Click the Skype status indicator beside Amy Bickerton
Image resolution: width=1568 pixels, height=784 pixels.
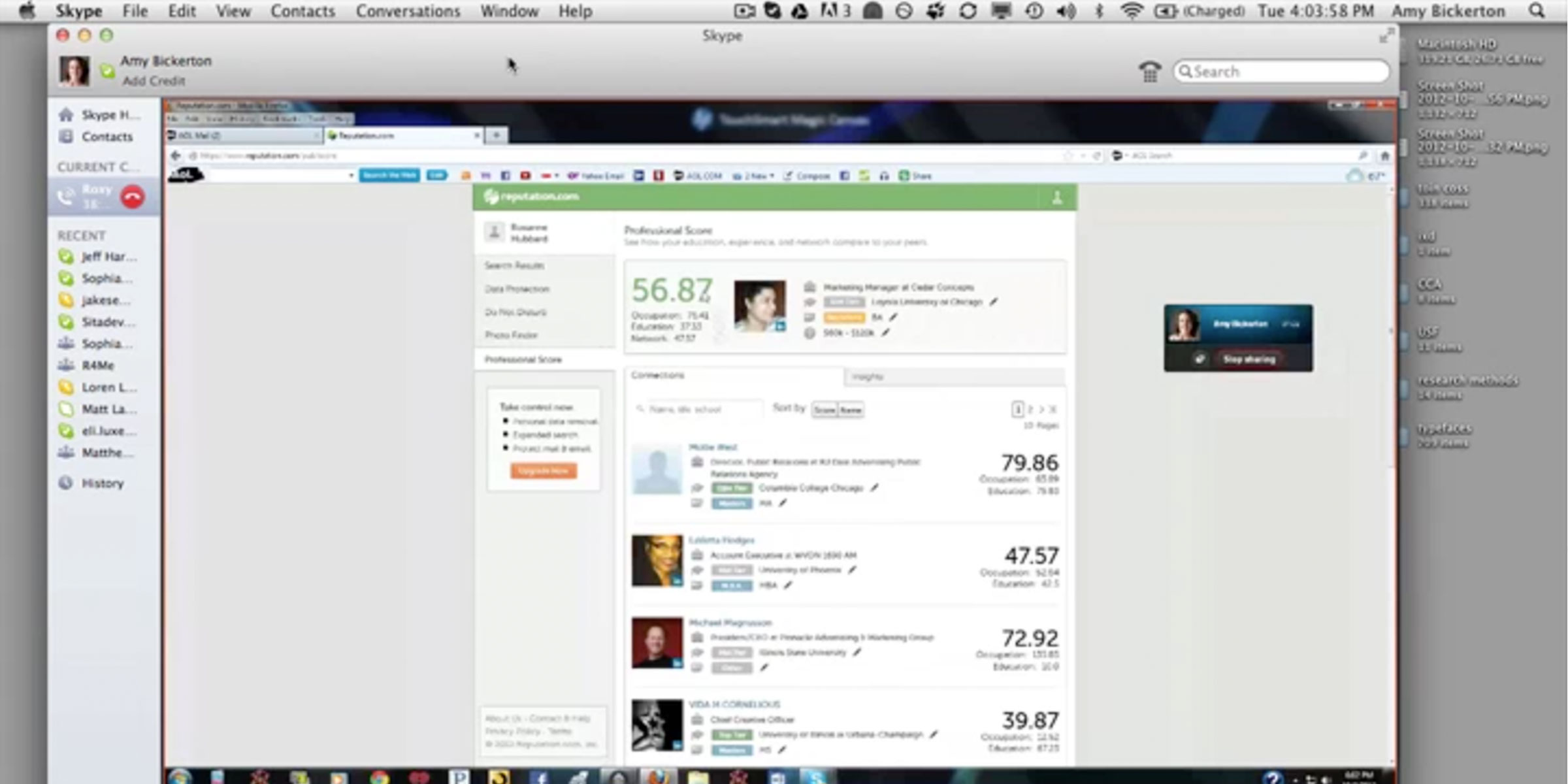[107, 71]
